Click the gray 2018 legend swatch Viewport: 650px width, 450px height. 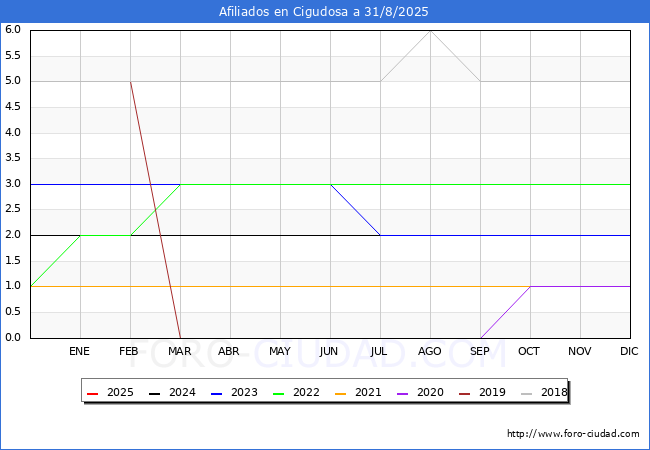click(526, 393)
